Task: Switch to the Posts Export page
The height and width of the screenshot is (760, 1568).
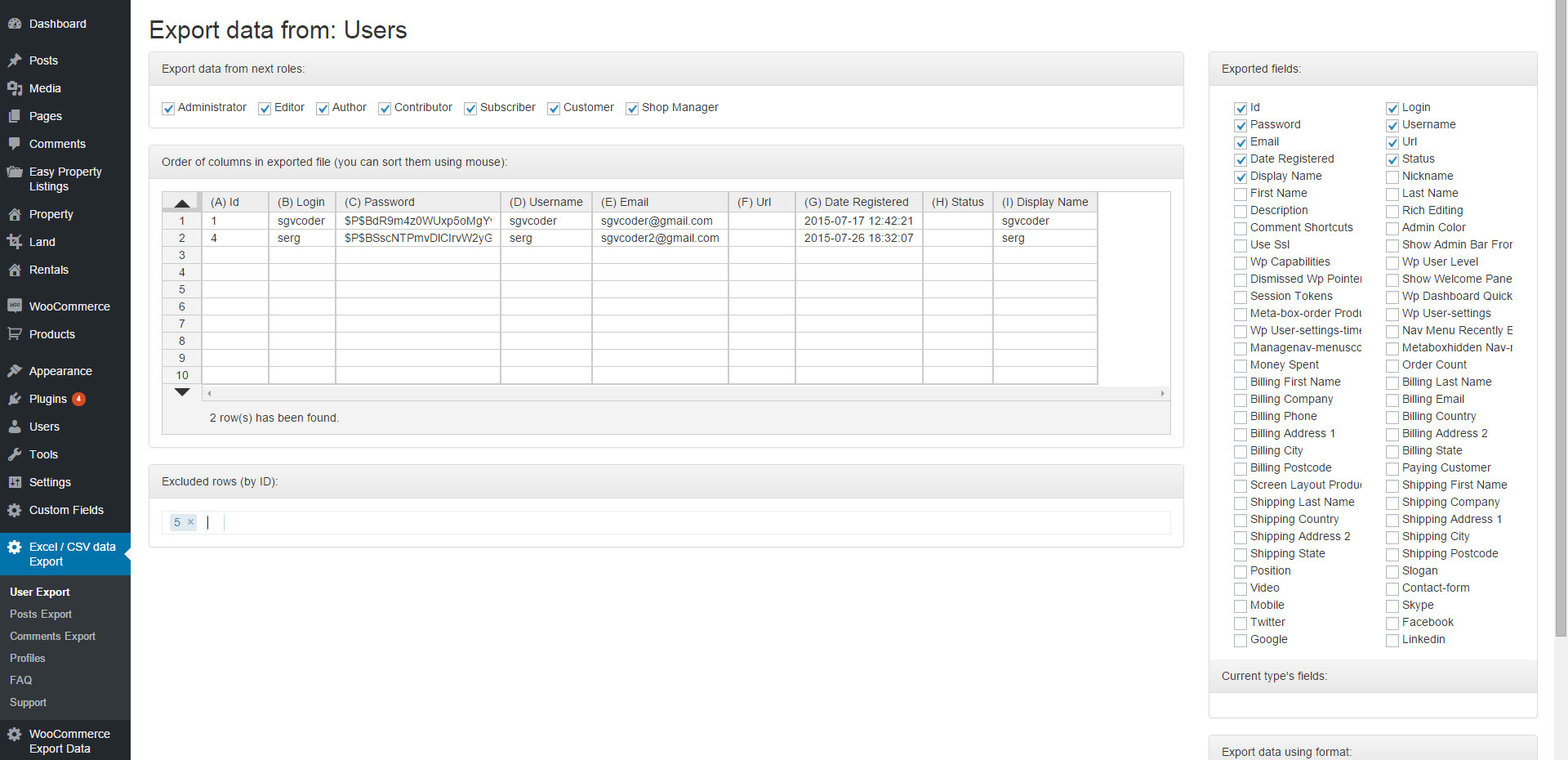Action: 41,614
